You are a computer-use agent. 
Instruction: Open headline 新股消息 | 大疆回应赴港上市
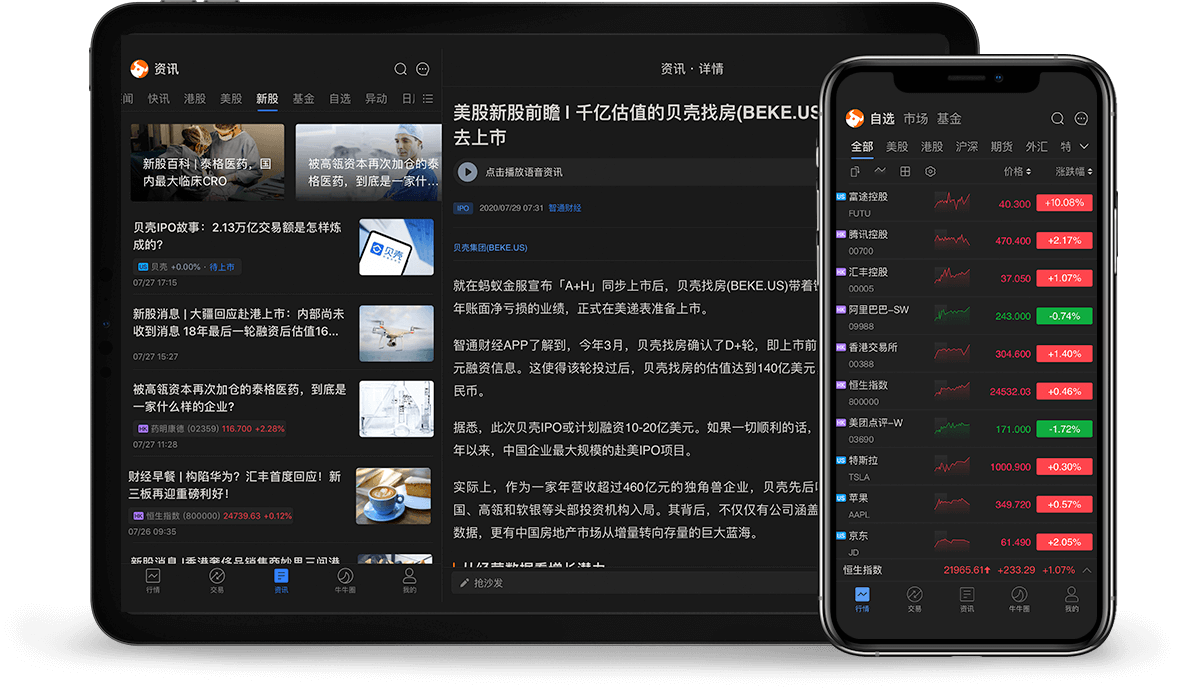pos(239,323)
